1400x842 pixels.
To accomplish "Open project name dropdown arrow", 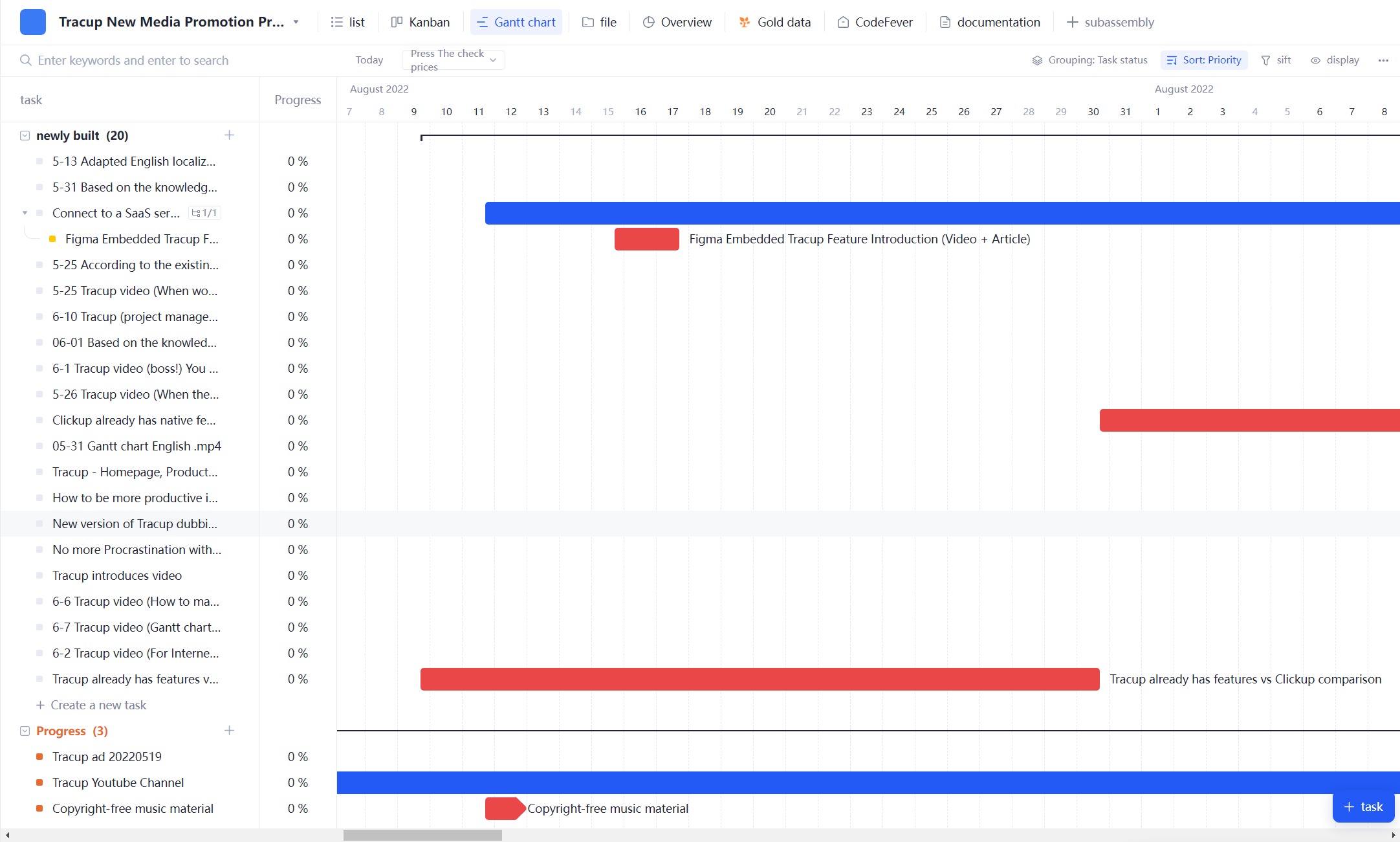I will (296, 22).
